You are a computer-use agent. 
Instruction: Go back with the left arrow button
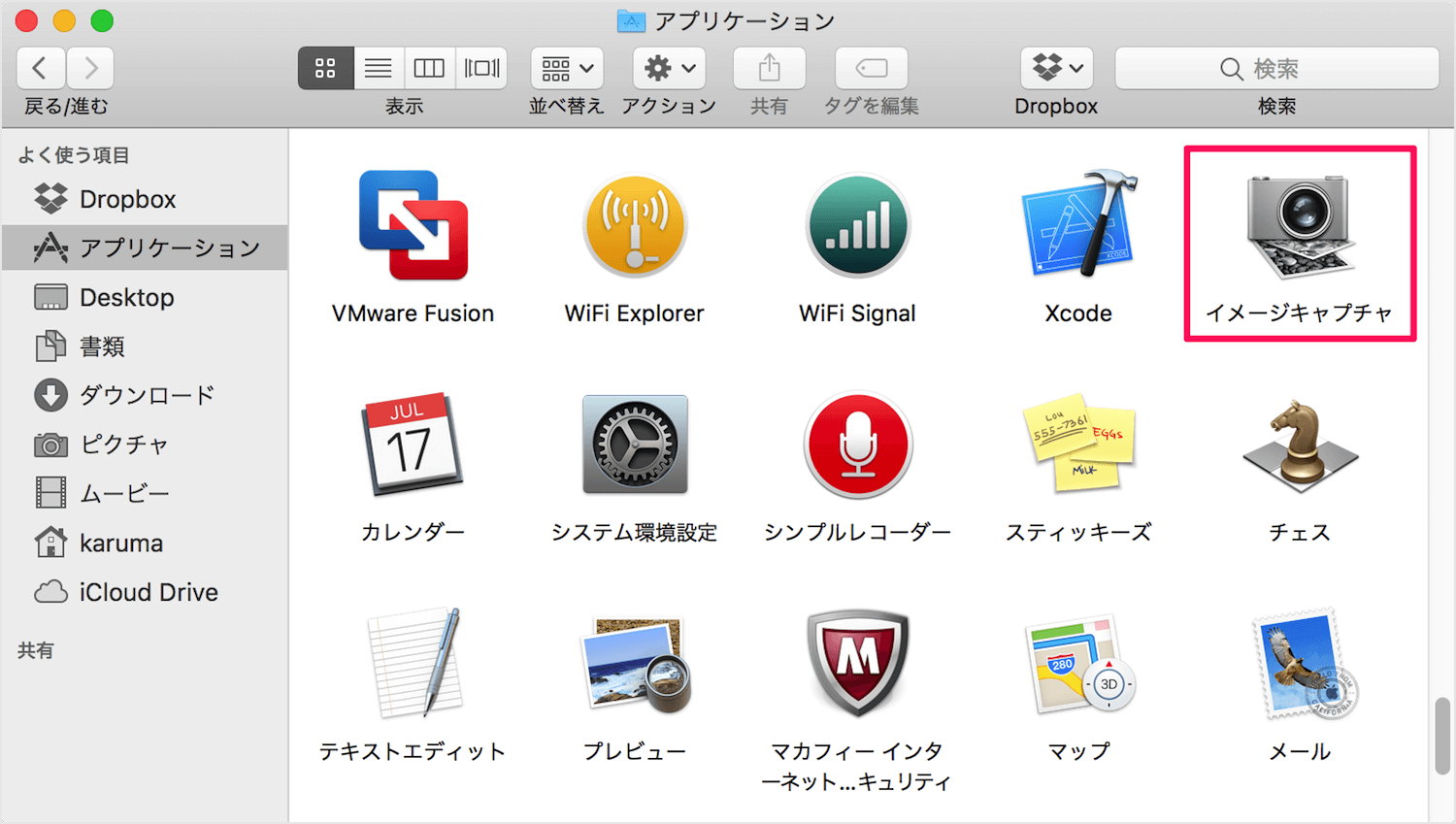pos(41,68)
